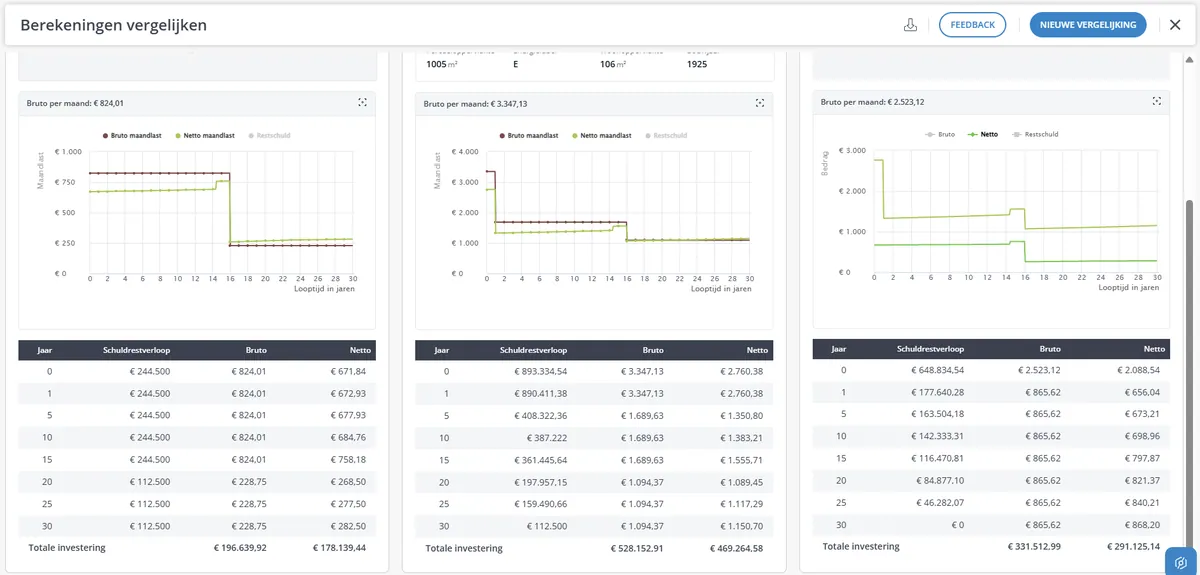Toggle Netto series in the third chart

(x=984, y=134)
